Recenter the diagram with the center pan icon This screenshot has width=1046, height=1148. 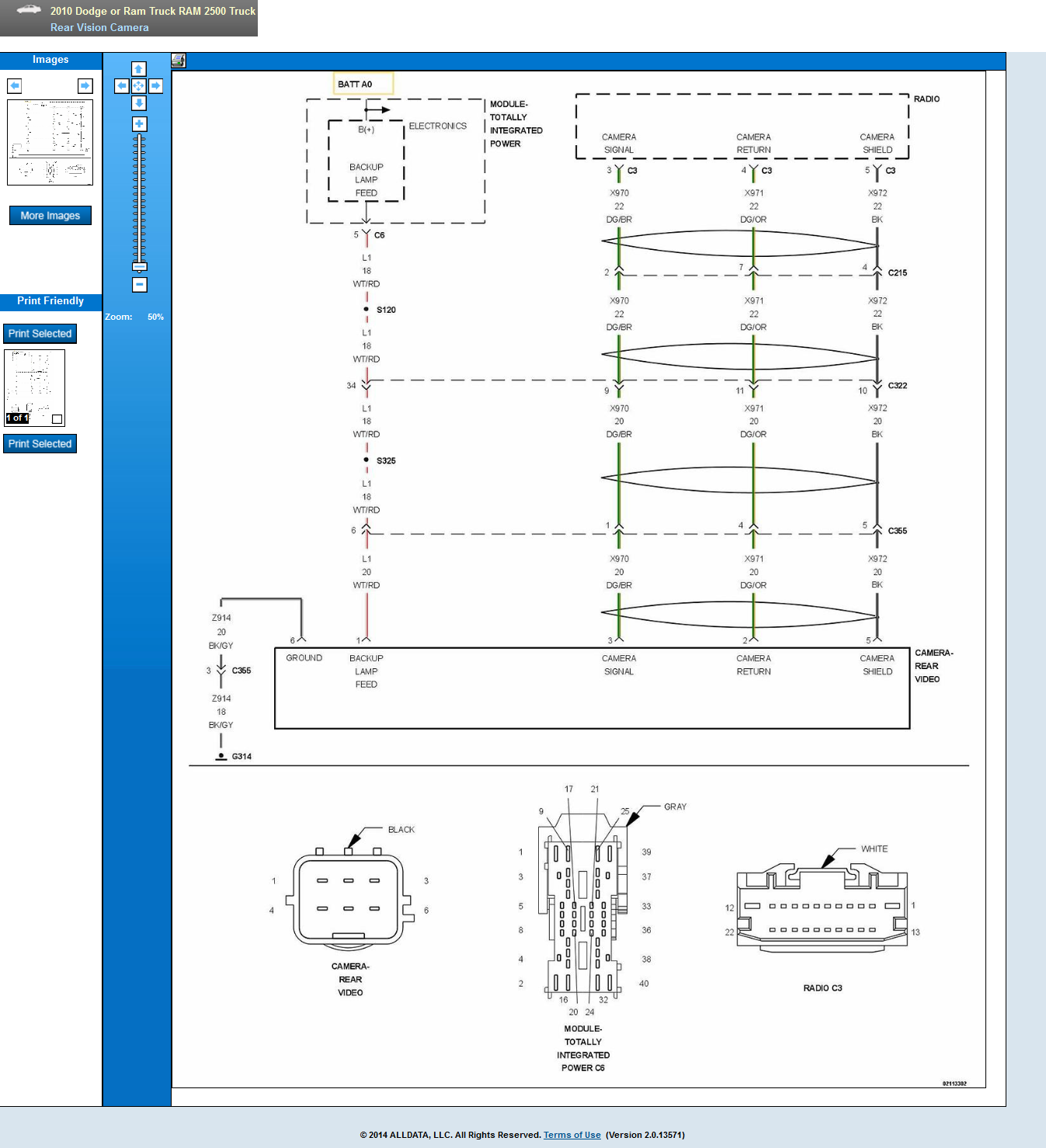click(139, 86)
